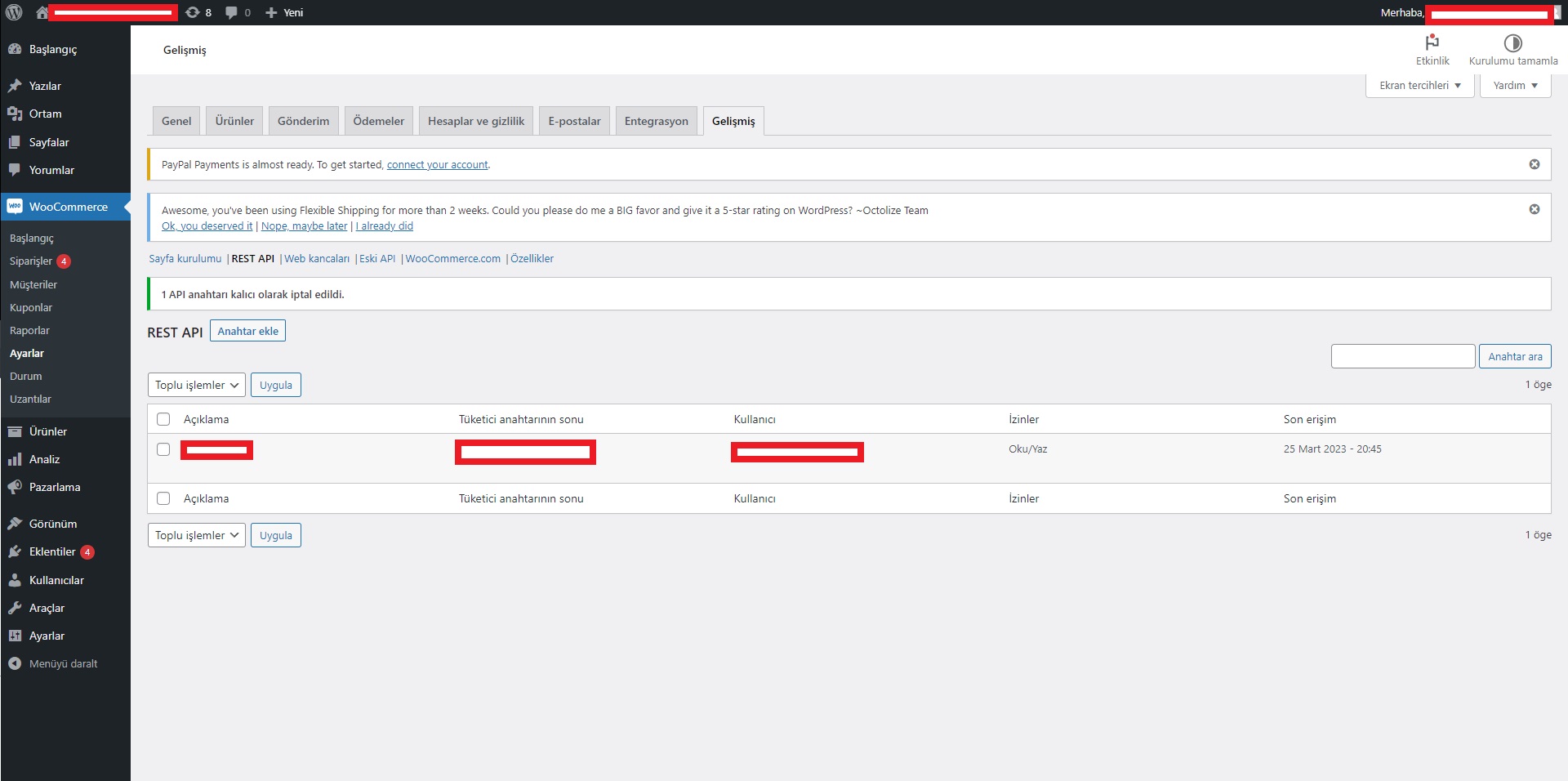1568x781 pixels.
Task: Follow the connect your account link
Action: [437, 164]
